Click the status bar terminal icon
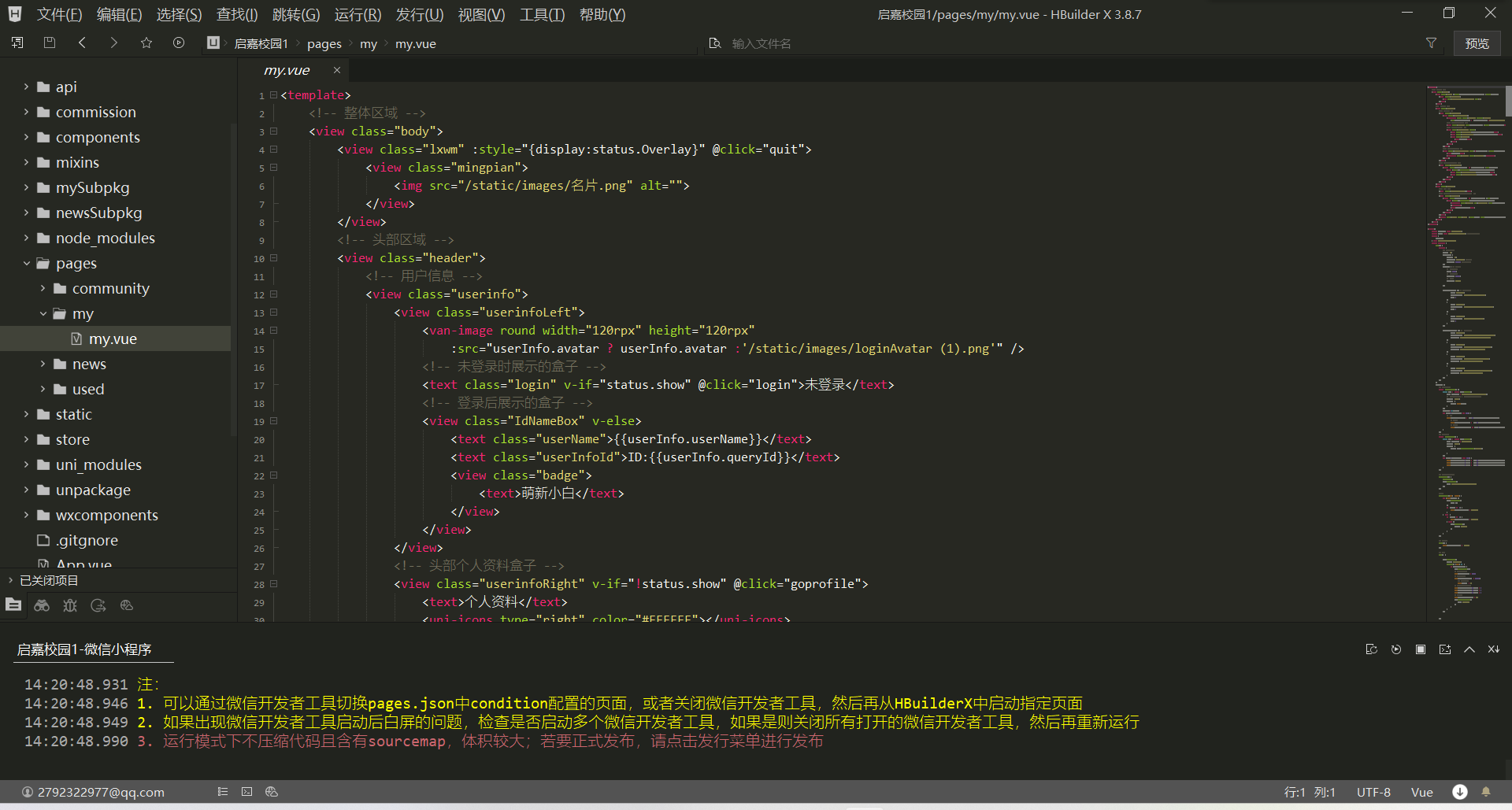The image size is (1512, 810). click(x=246, y=792)
